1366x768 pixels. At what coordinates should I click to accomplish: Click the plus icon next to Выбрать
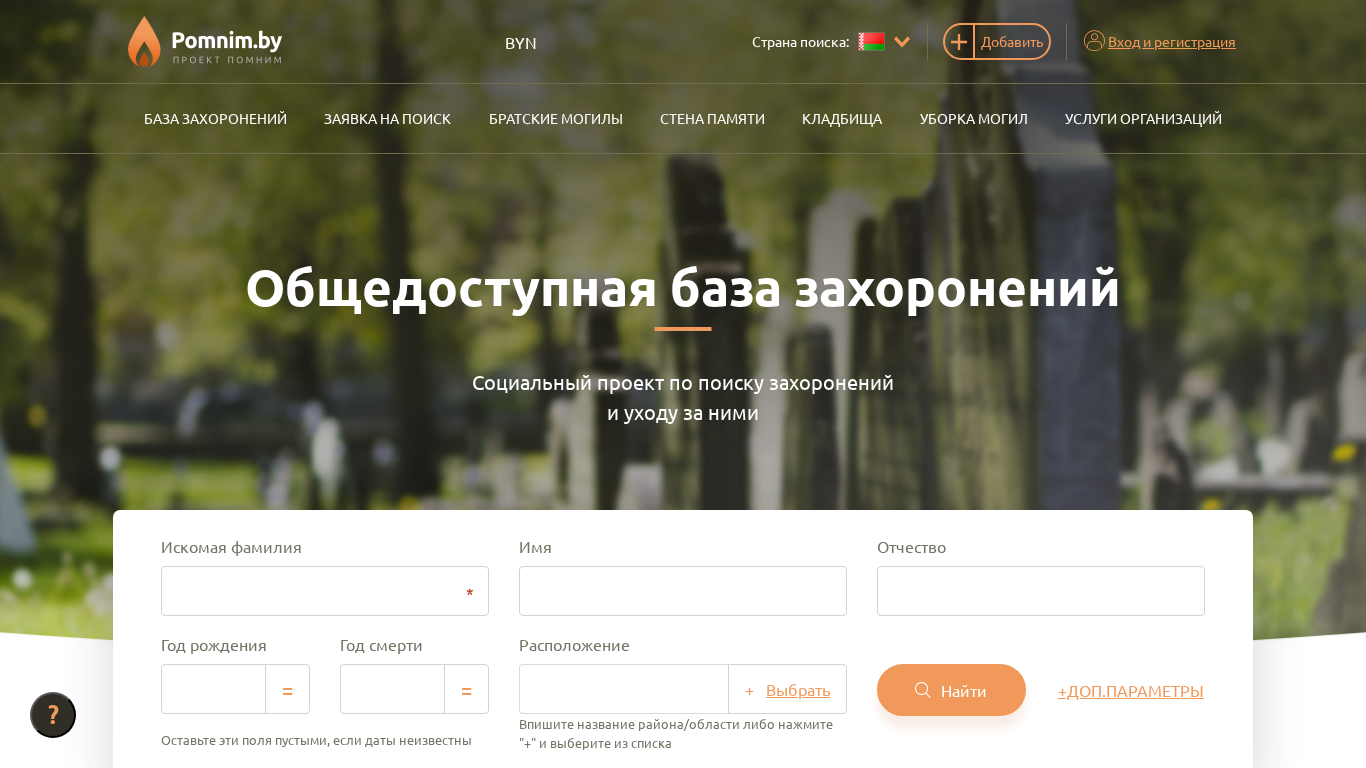click(749, 691)
